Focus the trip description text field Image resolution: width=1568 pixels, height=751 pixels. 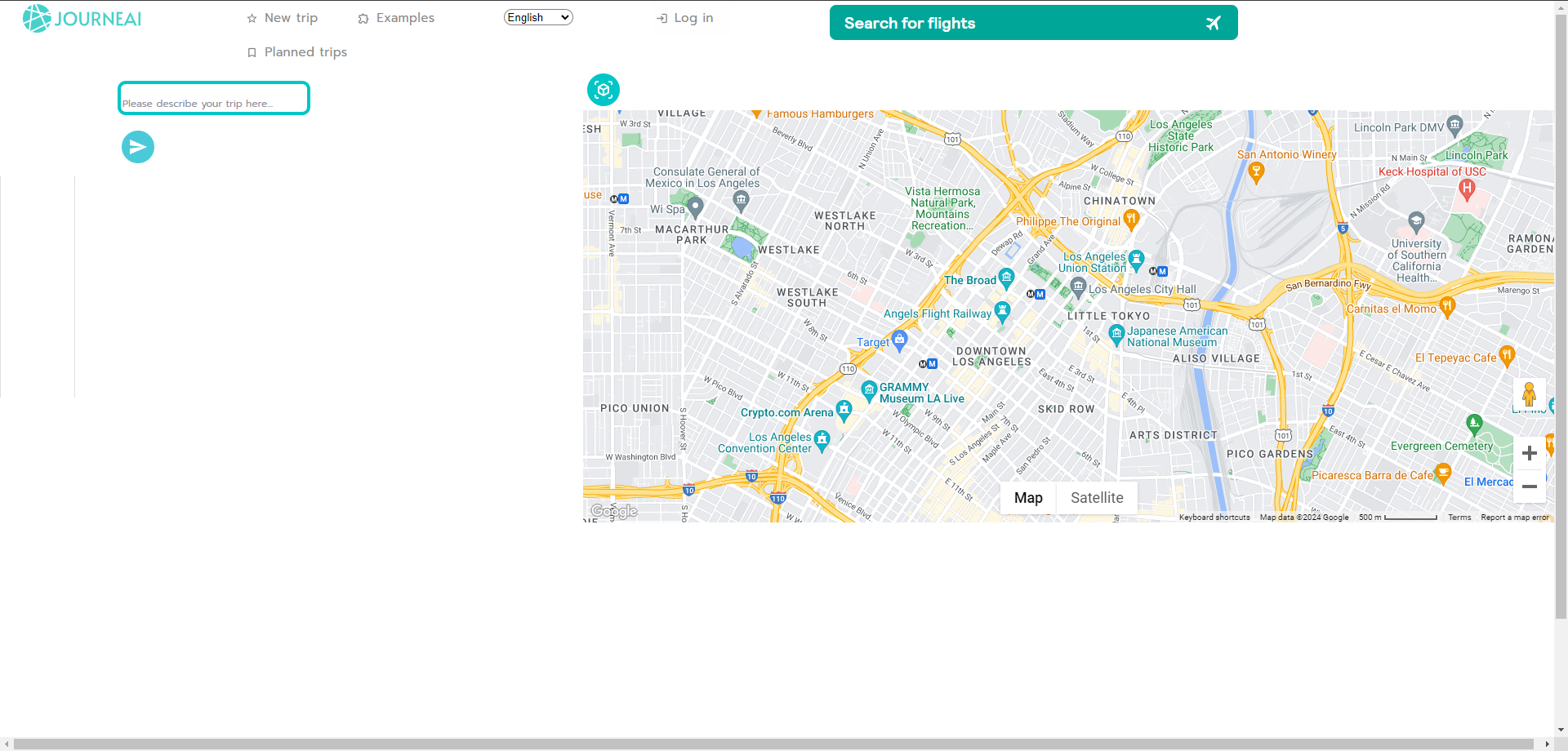[x=214, y=99]
